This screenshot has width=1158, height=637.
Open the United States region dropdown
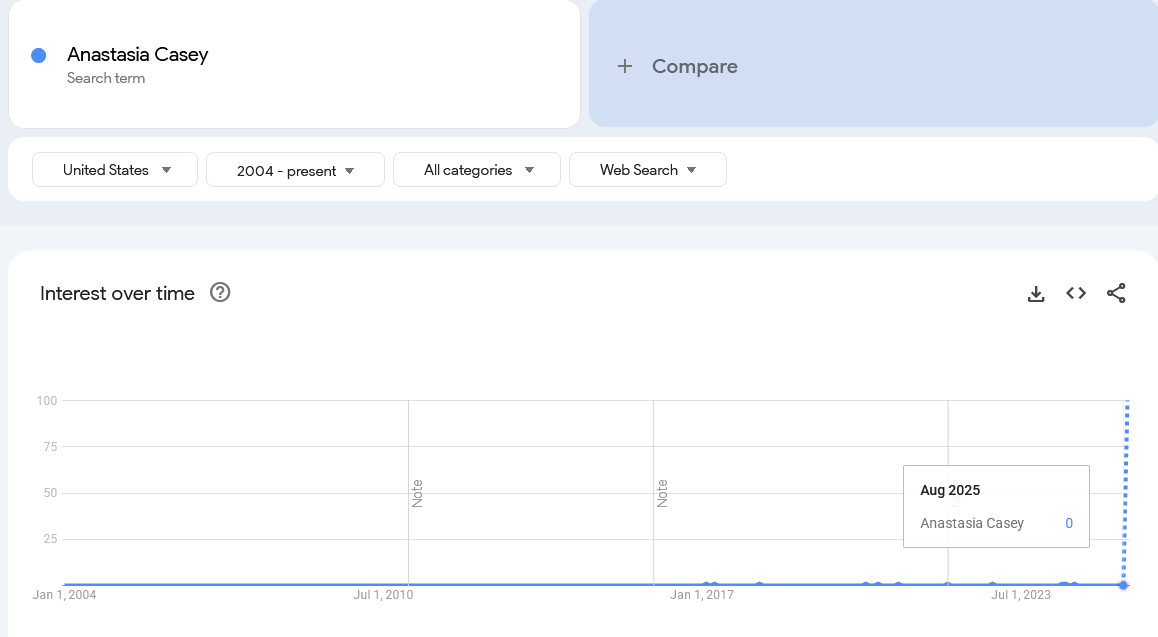tap(115, 170)
